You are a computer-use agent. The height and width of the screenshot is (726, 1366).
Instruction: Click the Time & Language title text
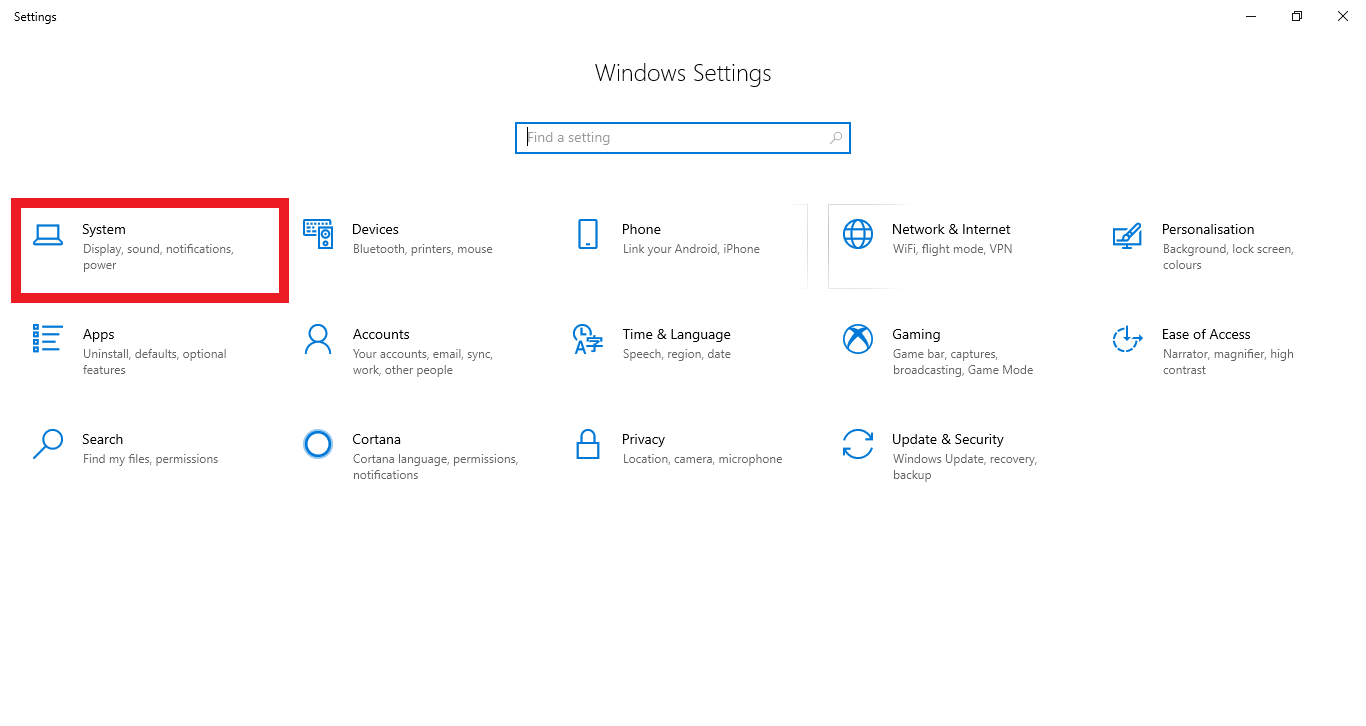coord(676,334)
